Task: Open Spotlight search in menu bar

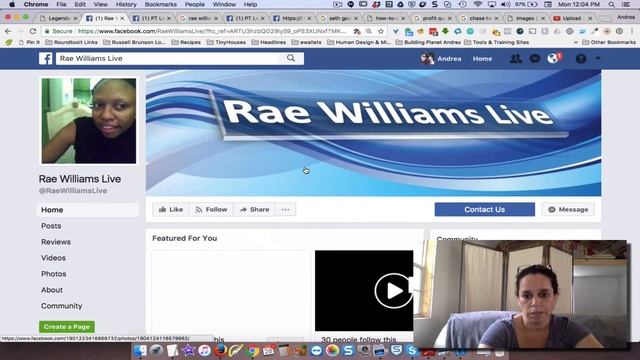Action: click(611, 4)
